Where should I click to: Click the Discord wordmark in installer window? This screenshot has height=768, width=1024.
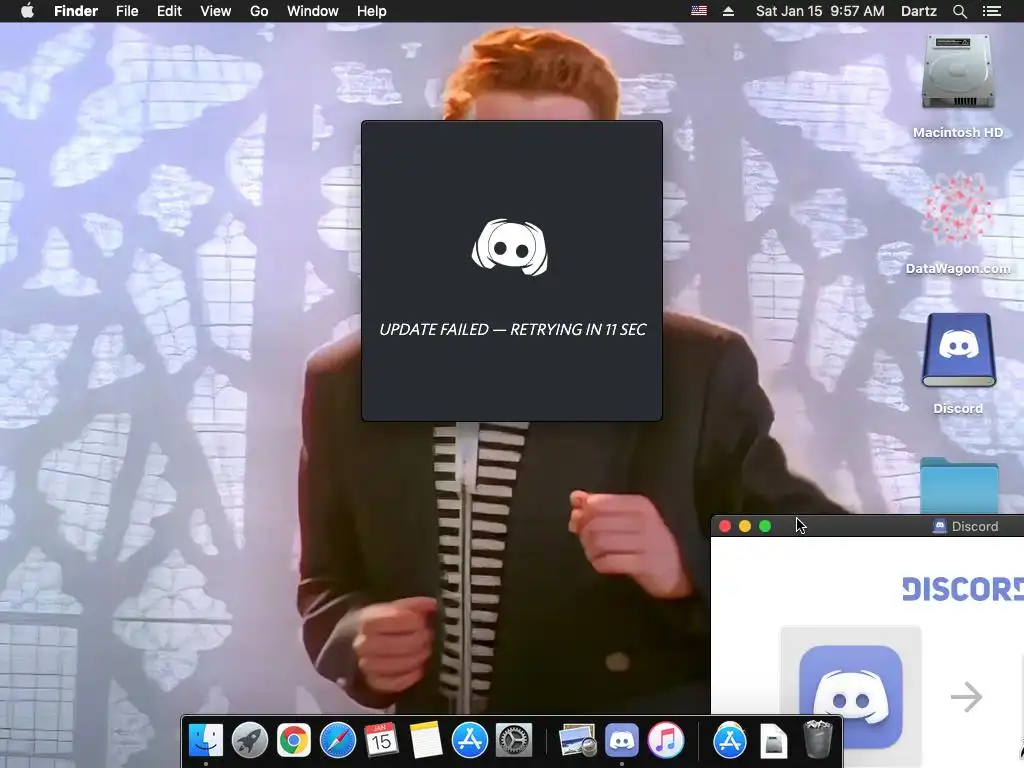(x=963, y=589)
